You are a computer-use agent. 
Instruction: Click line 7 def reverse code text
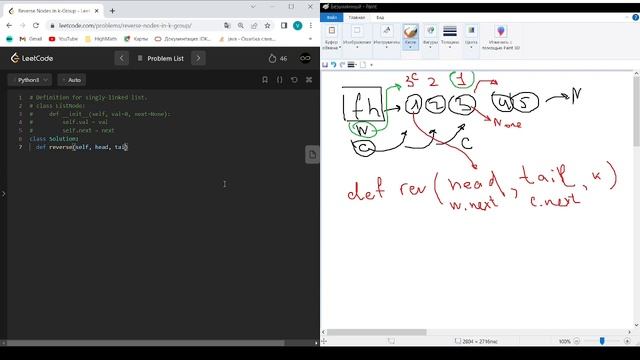click(x=82, y=147)
